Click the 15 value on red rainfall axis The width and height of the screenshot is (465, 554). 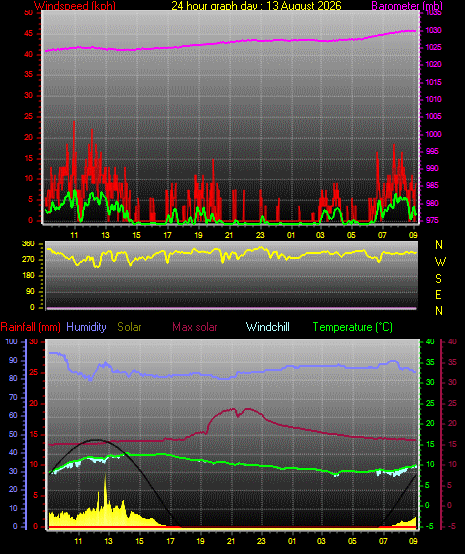point(34,435)
